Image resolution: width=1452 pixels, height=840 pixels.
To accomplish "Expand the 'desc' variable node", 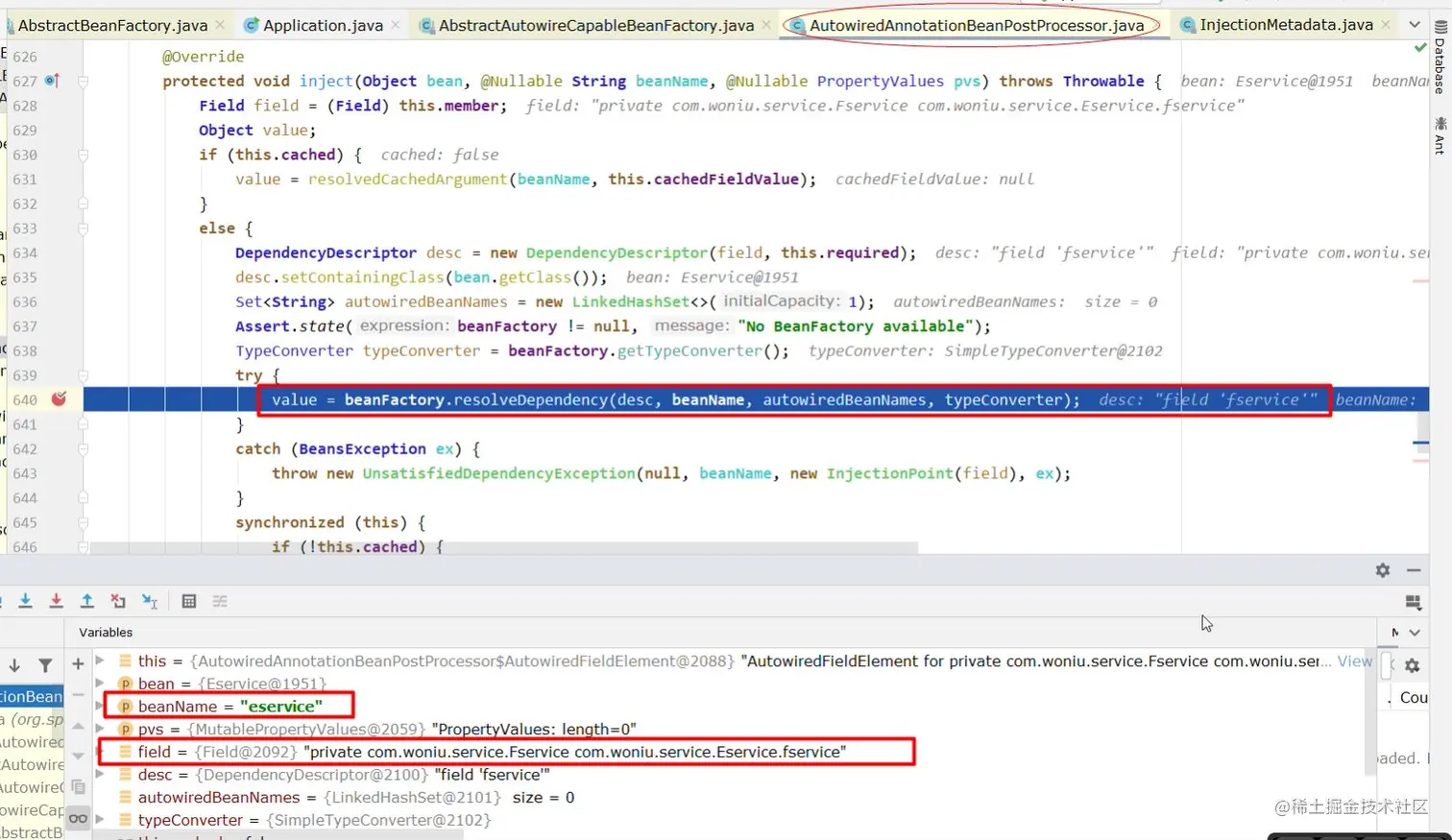I will (x=100, y=774).
